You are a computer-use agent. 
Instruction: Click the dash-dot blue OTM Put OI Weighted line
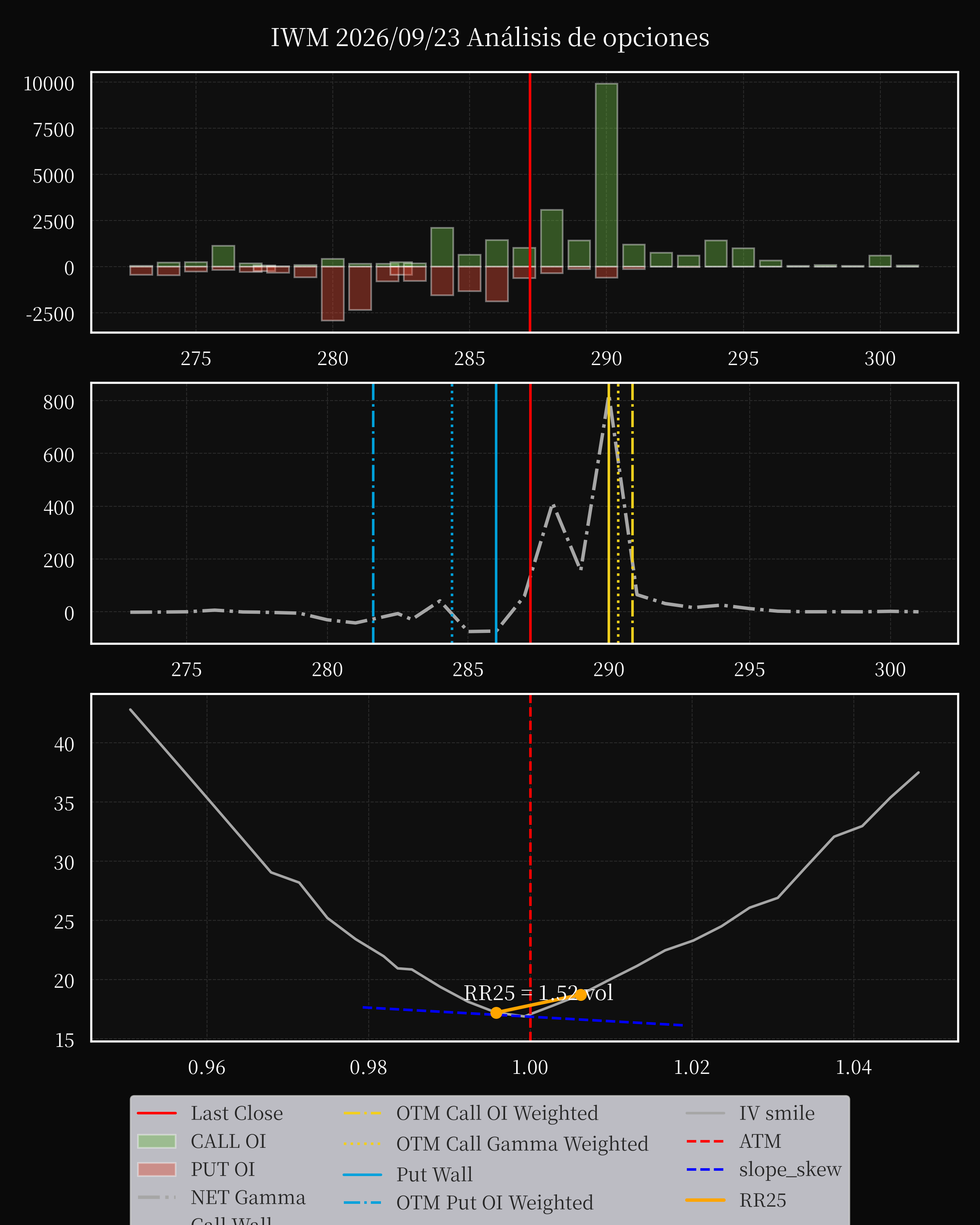(x=373, y=513)
